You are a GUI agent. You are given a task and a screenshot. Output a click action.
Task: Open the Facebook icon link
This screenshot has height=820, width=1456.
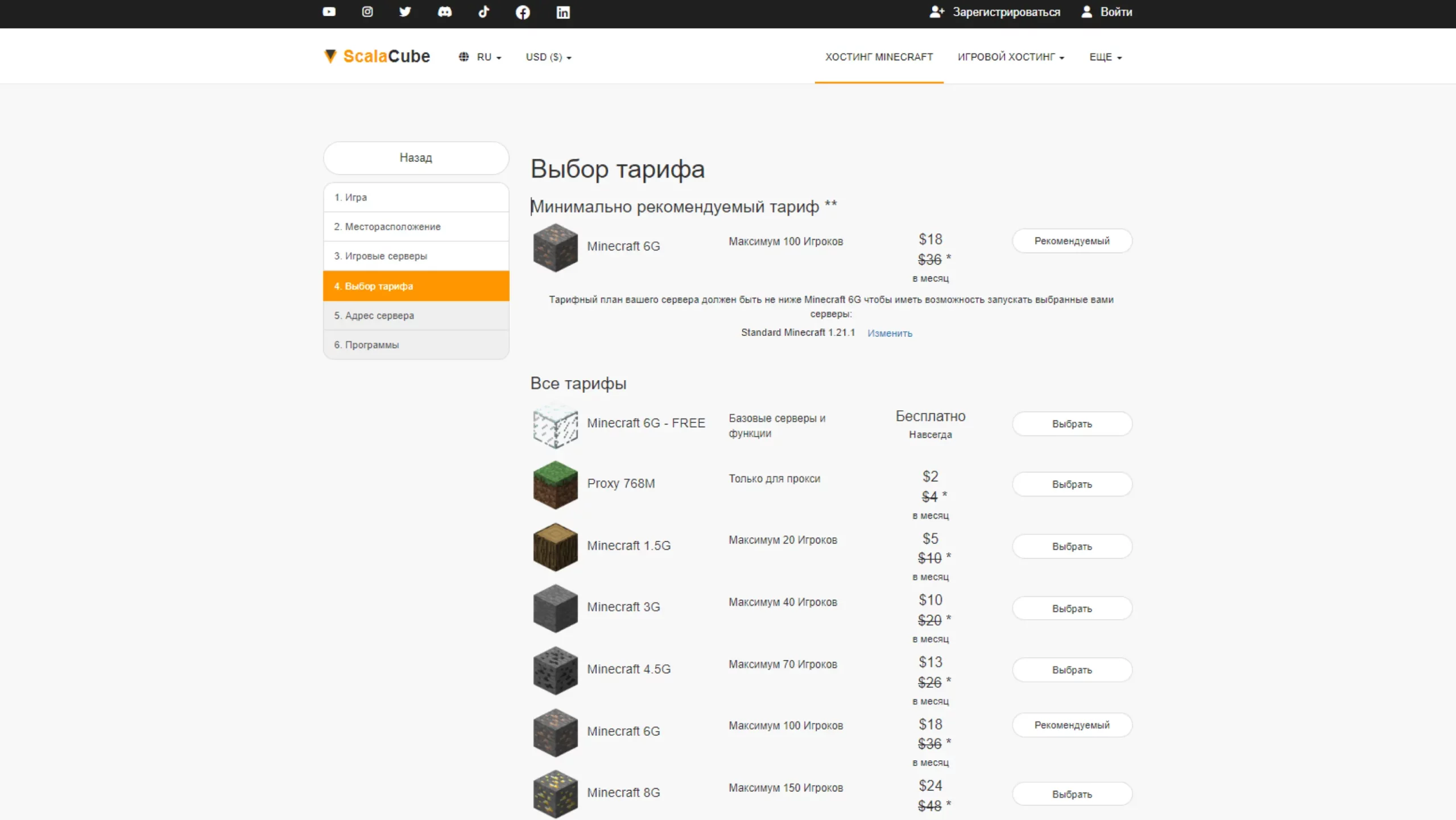[523, 12]
